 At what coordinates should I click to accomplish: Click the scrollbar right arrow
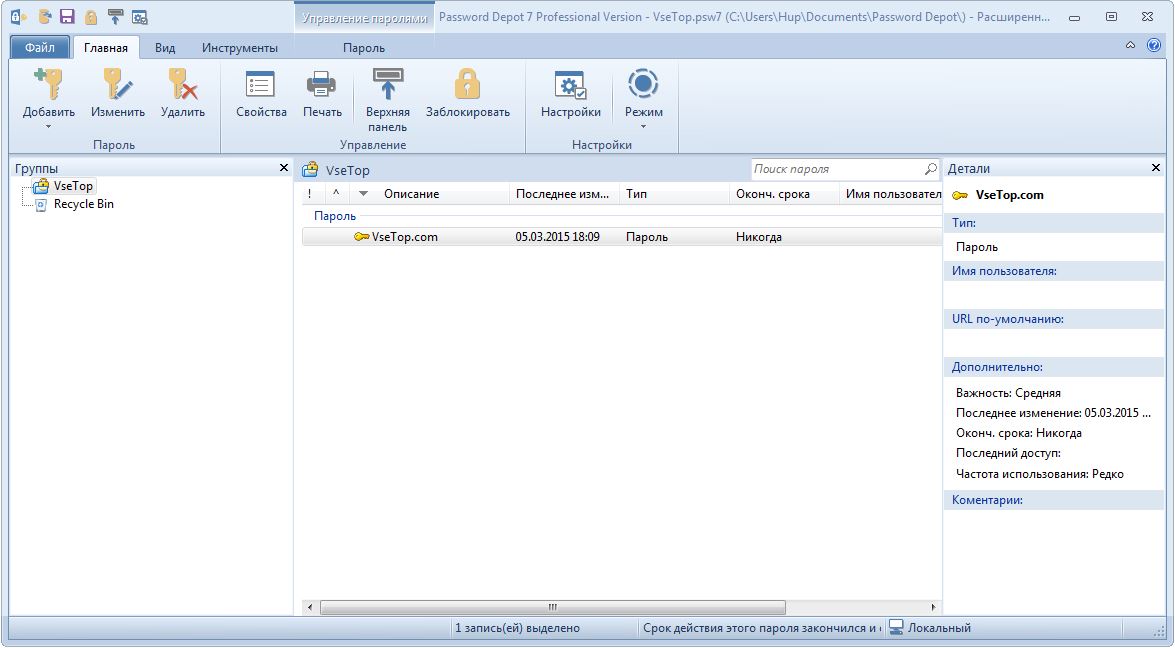[x=933, y=608]
